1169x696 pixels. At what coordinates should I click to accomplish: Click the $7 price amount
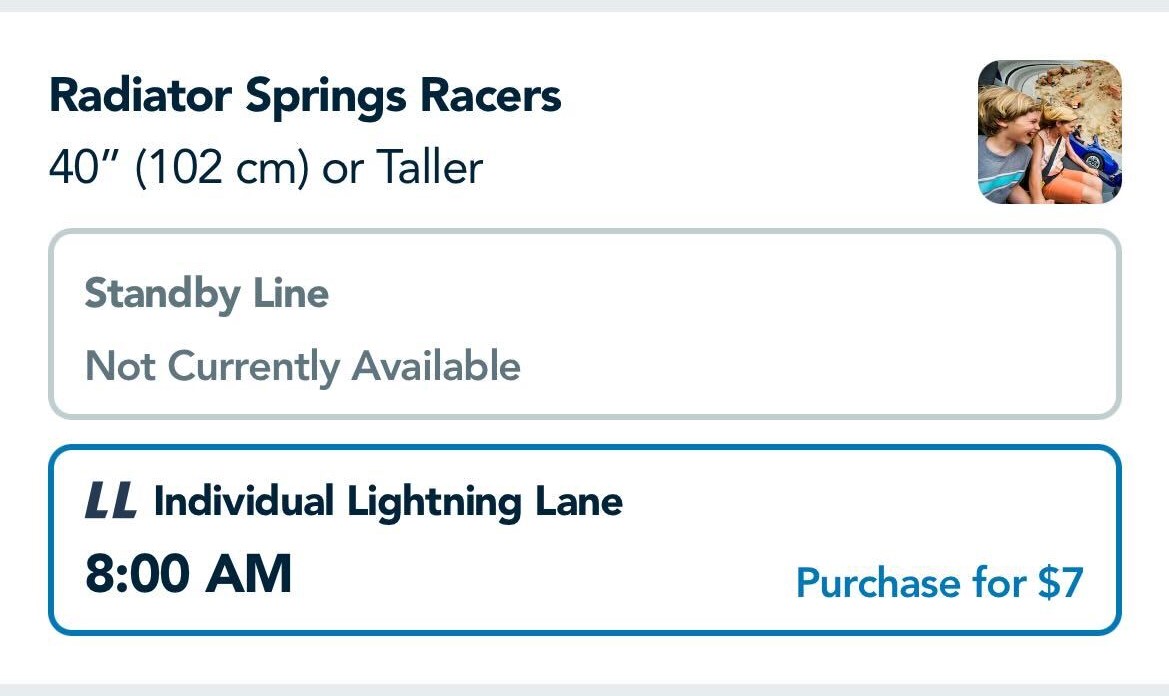point(1060,582)
